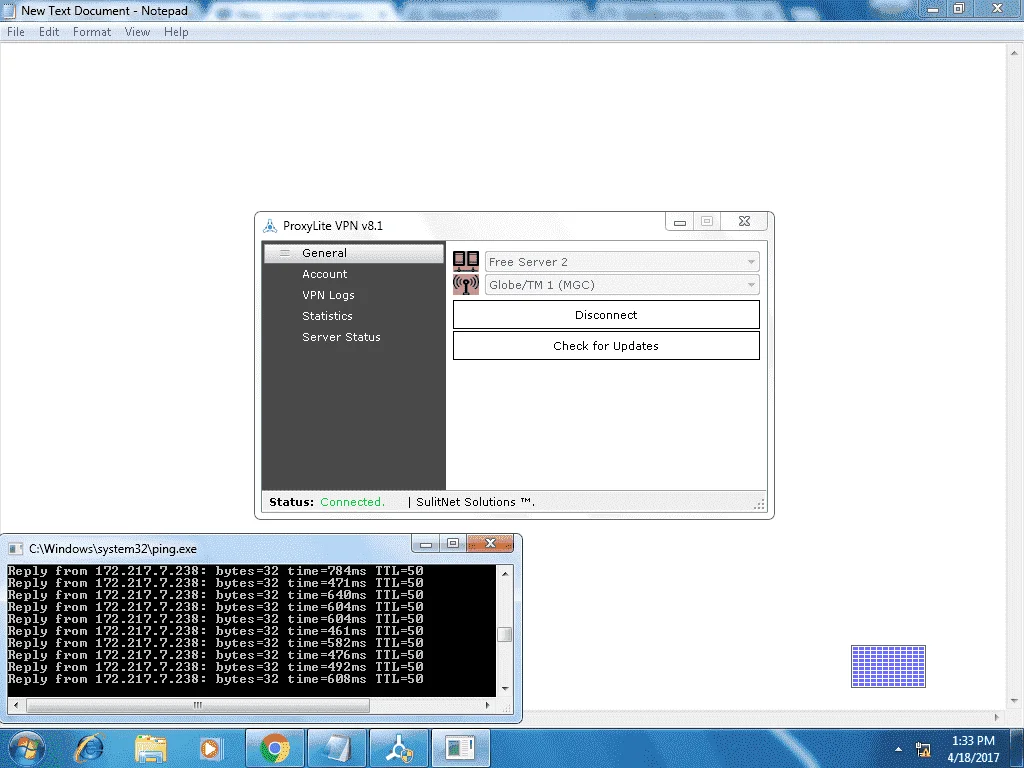This screenshot has height=768, width=1024.
Task: Open Windows Explorer folder taskbar icon
Action: [x=151, y=748]
